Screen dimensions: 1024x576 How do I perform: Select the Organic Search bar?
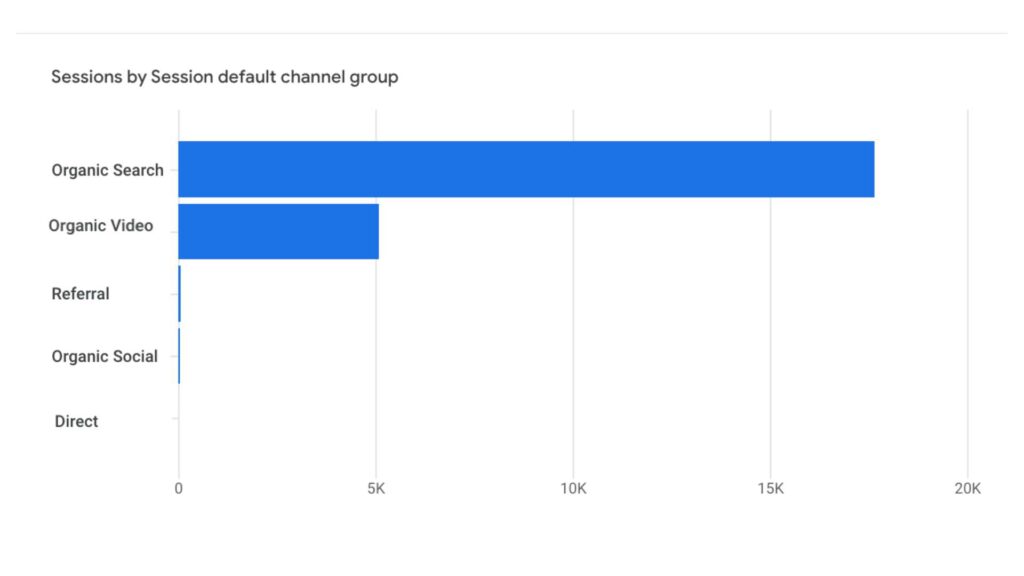[526, 169]
